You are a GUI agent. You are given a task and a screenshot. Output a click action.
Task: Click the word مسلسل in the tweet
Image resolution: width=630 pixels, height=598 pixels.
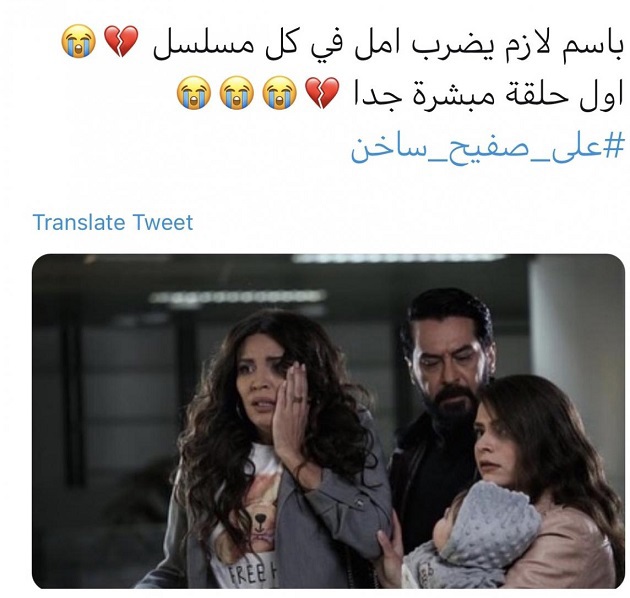point(203,45)
